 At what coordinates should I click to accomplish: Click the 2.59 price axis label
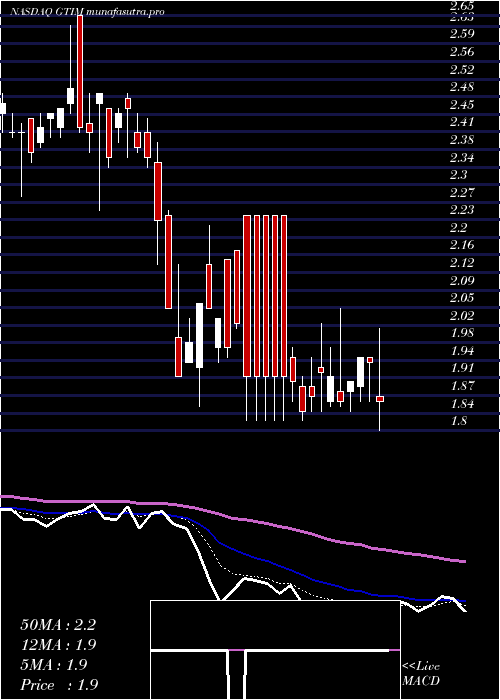tap(462, 33)
